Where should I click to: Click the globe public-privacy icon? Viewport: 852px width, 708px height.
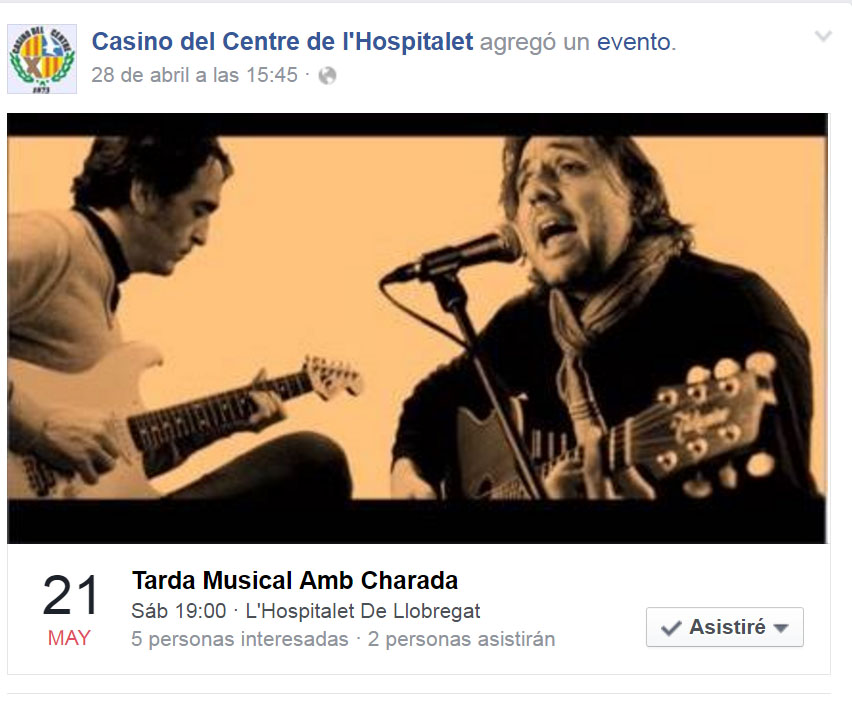327,76
